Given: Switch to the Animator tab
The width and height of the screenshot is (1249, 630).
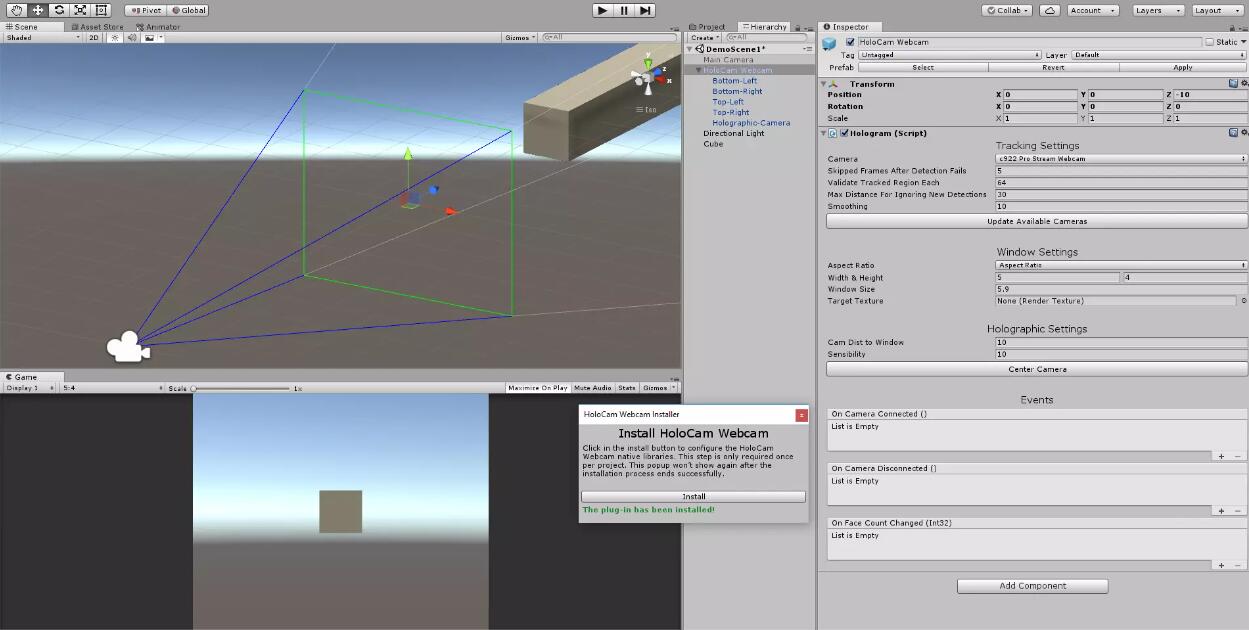Looking at the screenshot, I should click(157, 27).
